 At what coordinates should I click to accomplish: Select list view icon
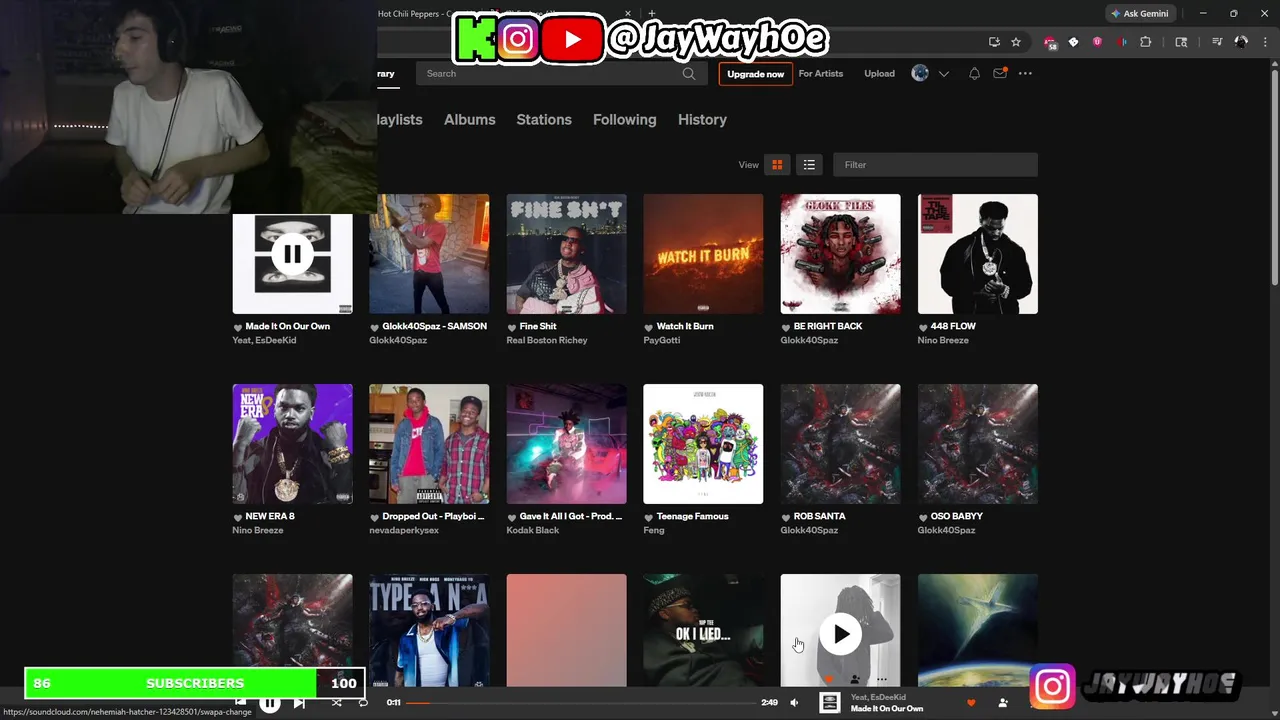[809, 165]
